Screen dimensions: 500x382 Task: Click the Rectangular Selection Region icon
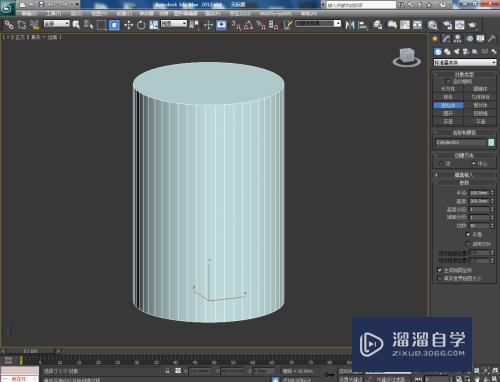point(101,25)
